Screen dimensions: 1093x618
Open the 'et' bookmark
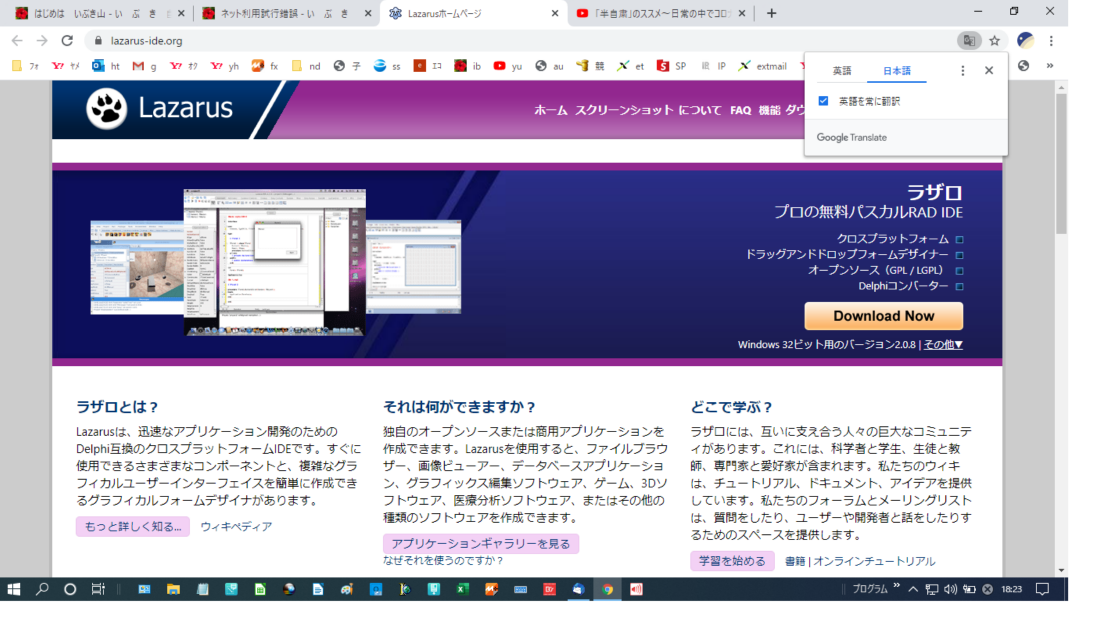click(x=630, y=65)
